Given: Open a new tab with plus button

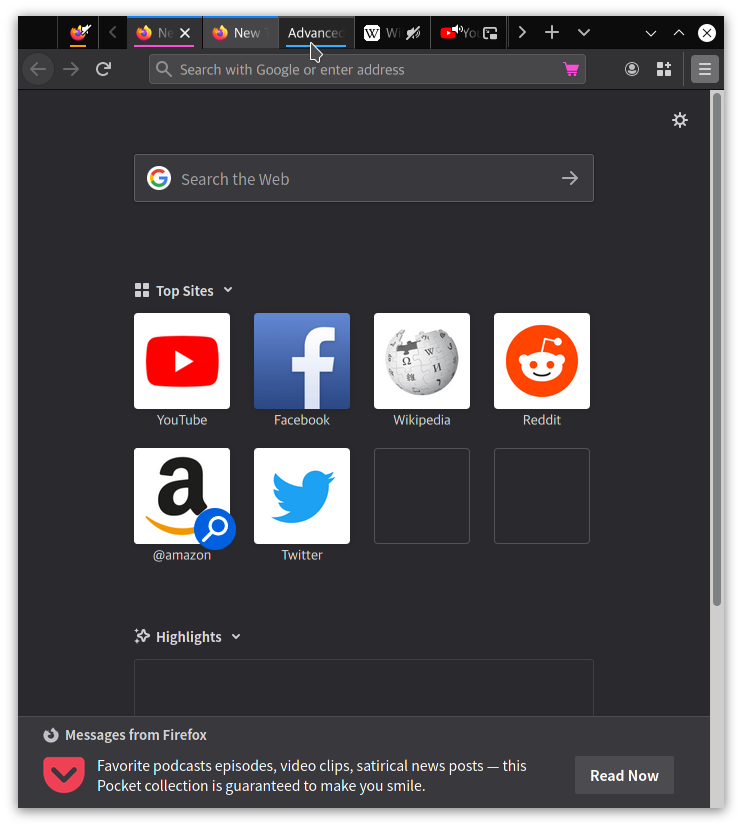Looking at the screenshot, I should [x=552, y=33].
